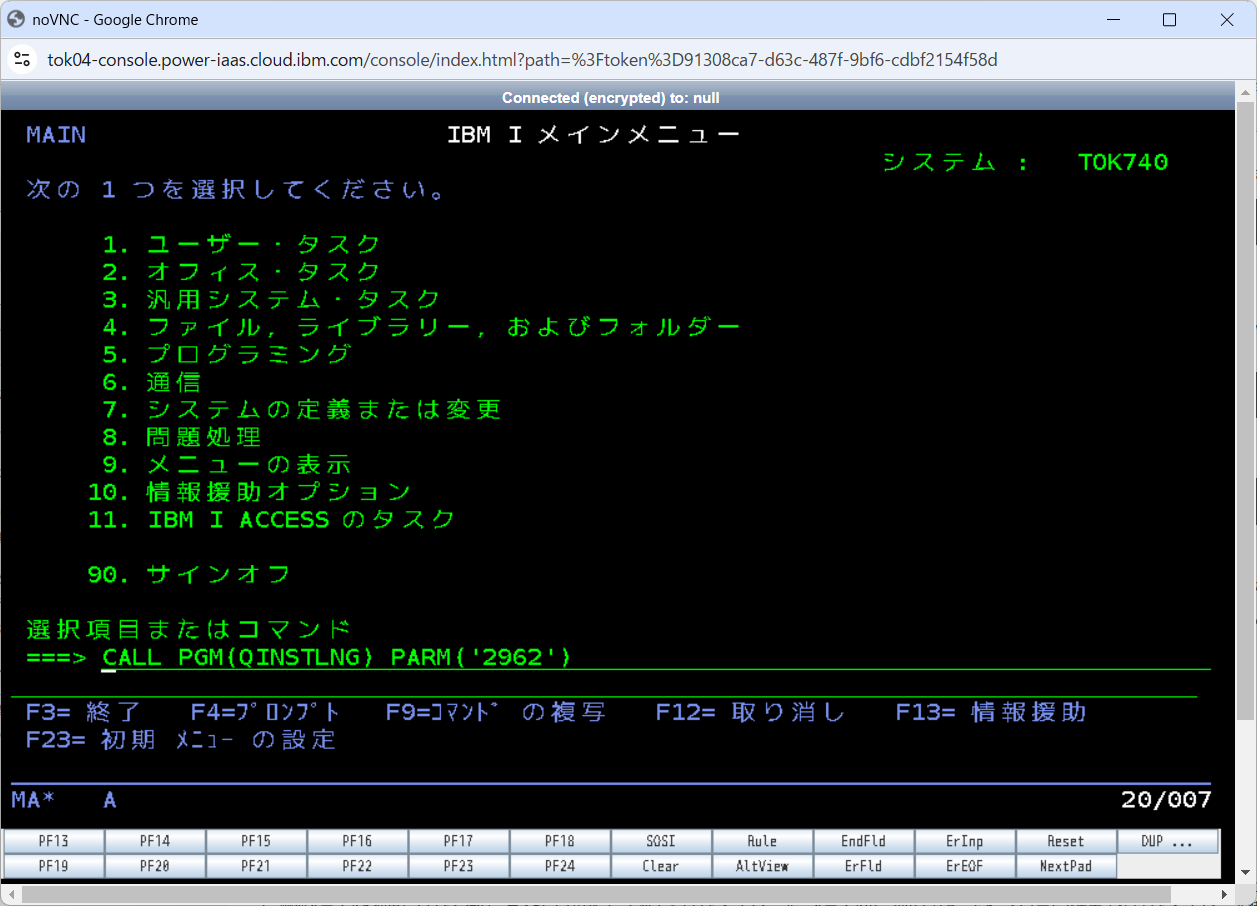Image resolution: width=1257 pixels, height=906 pixels.
Task: Click the PF19 keypad button
Action: coord(54,866)
